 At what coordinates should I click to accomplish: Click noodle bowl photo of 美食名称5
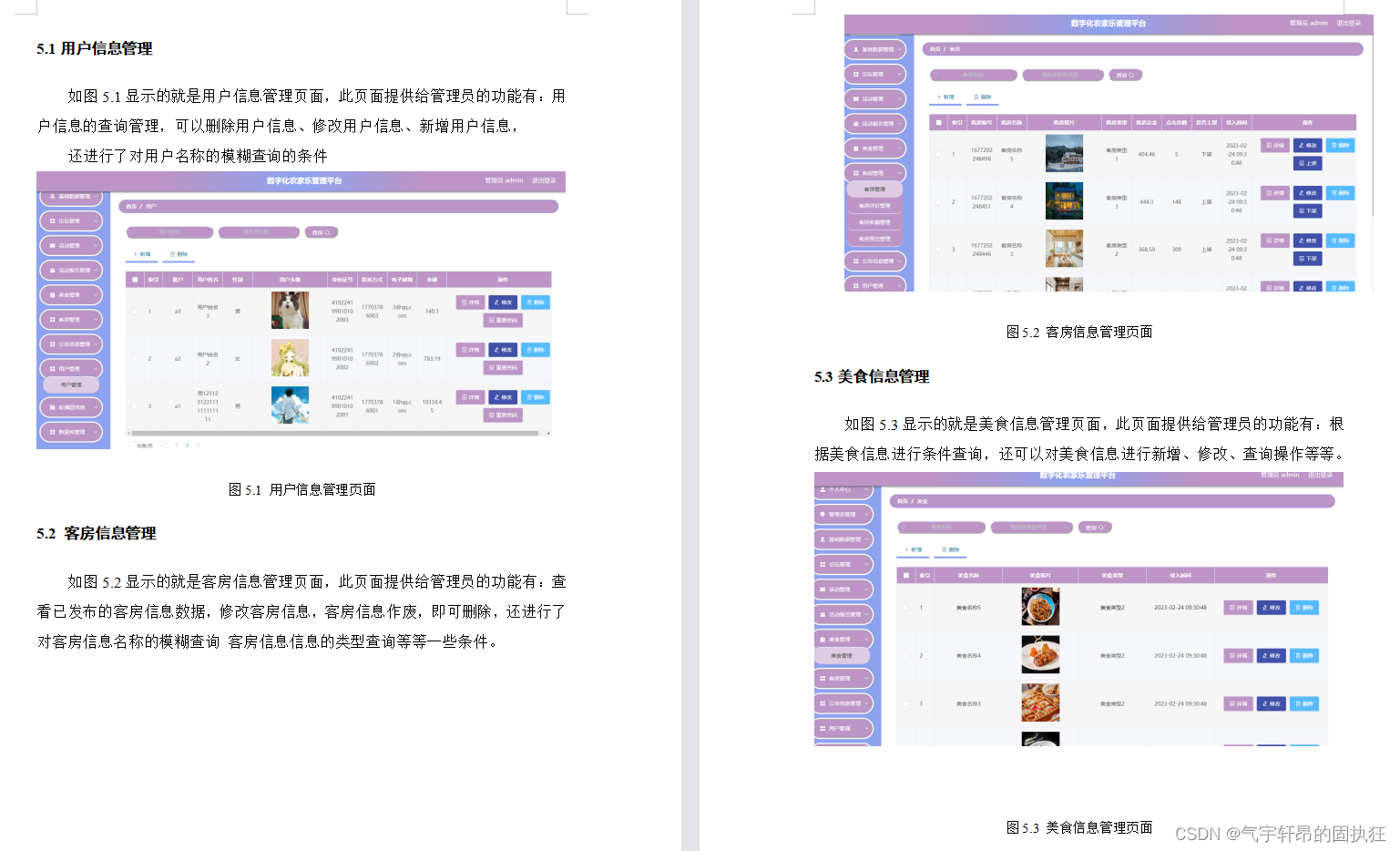coord(1040,607)
